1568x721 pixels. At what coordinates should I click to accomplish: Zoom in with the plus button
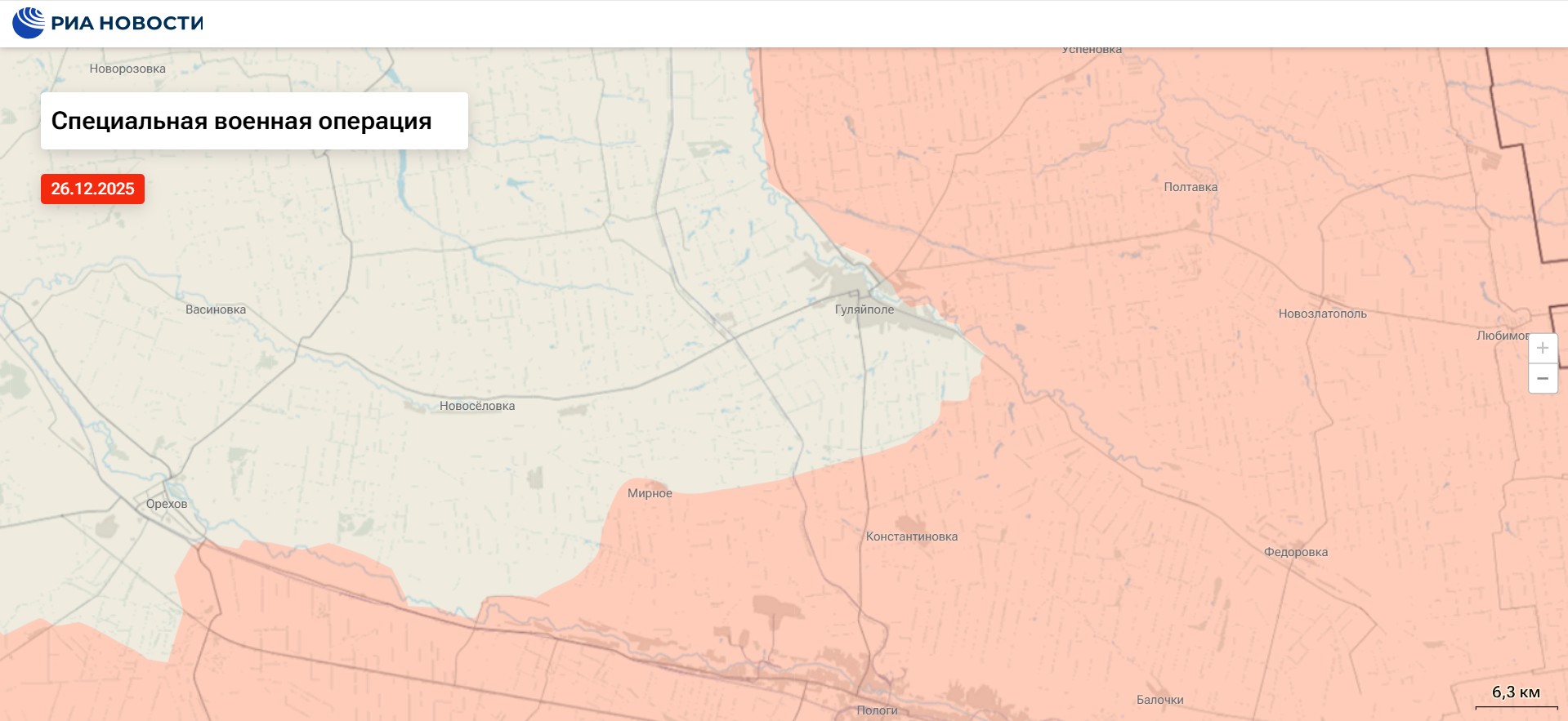point(1542,349)
